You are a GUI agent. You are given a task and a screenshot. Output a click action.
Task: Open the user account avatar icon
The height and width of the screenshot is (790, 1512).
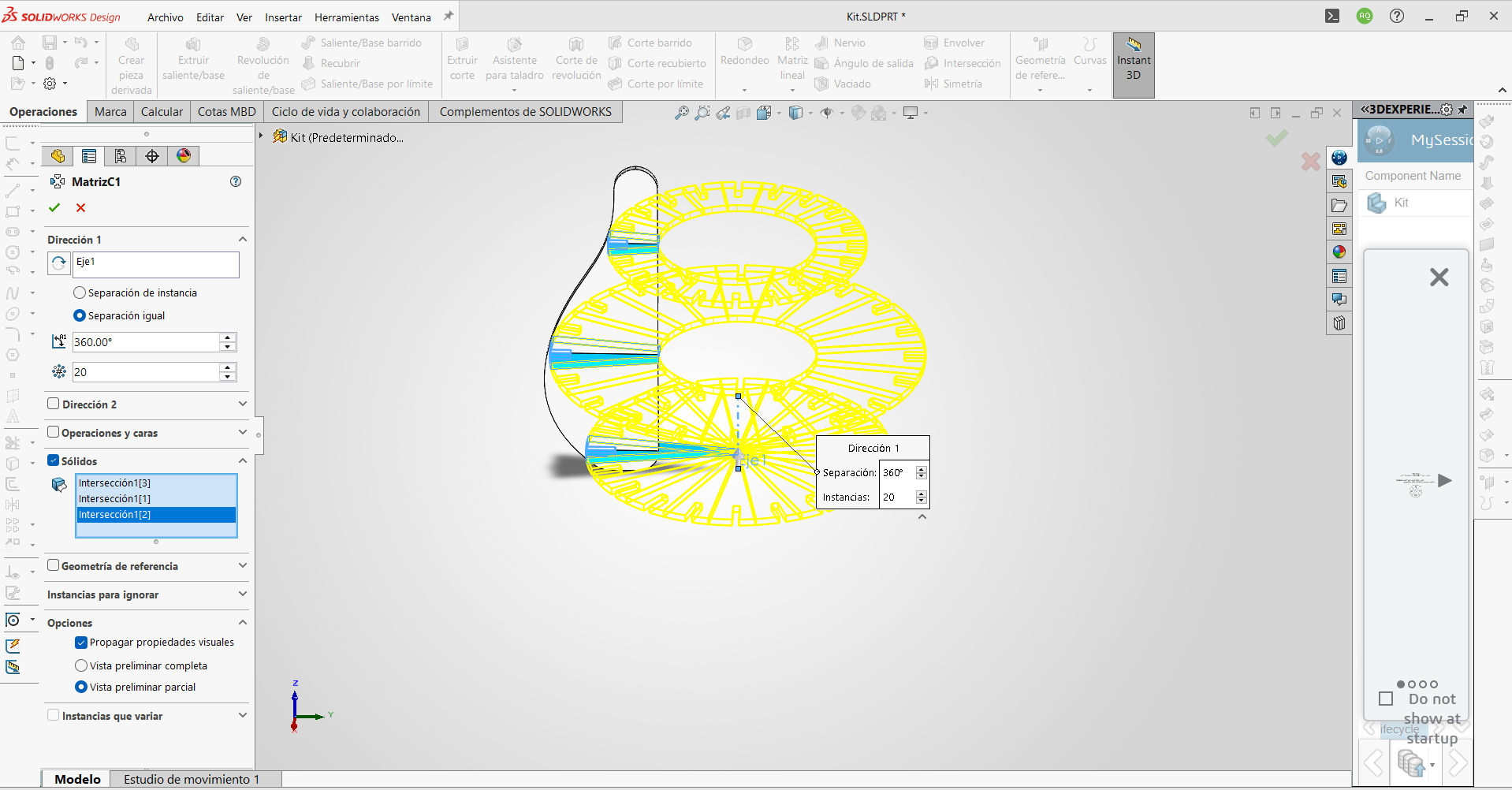(1365, 16)
